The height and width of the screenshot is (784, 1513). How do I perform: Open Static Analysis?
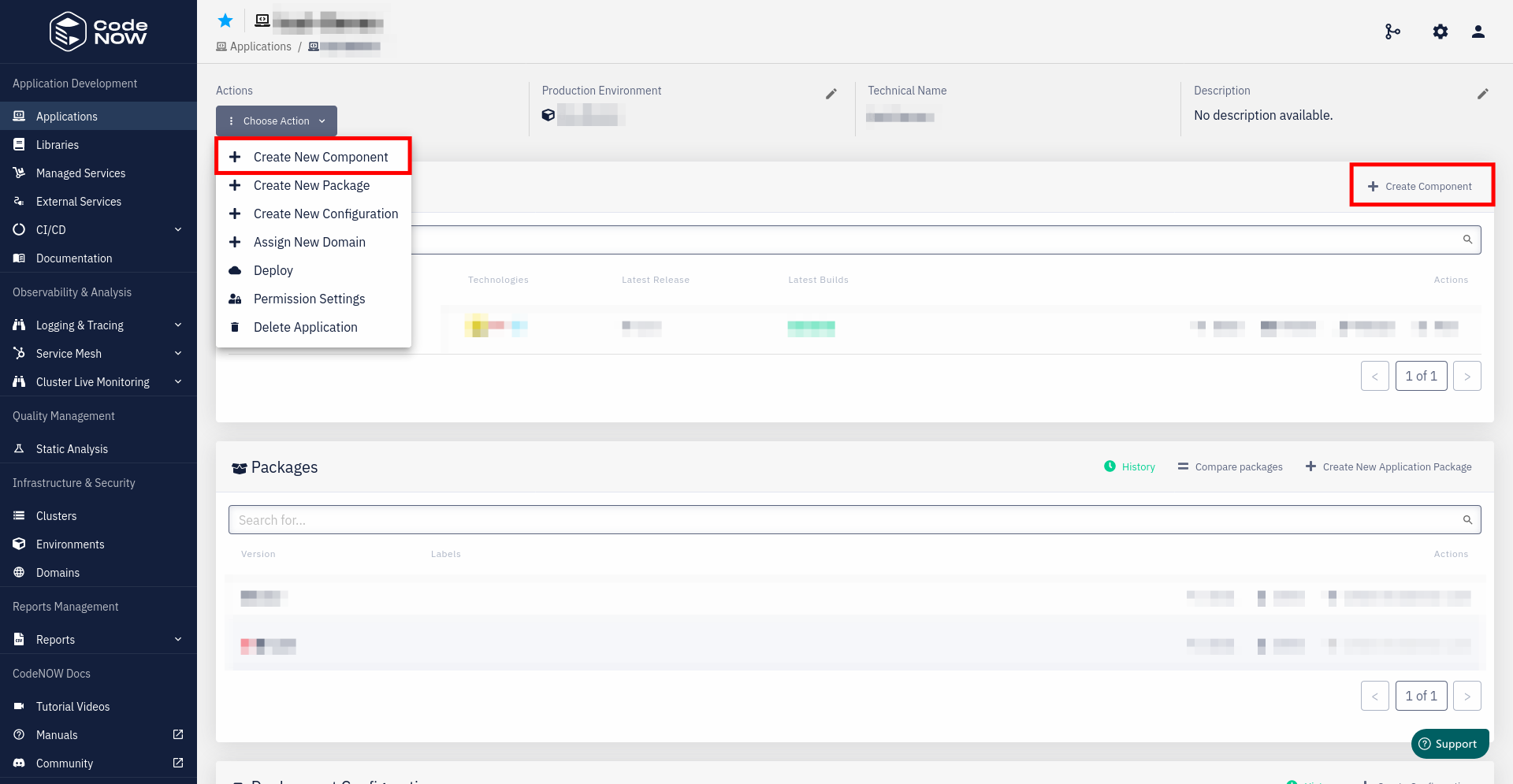click(x=99, y=448)
